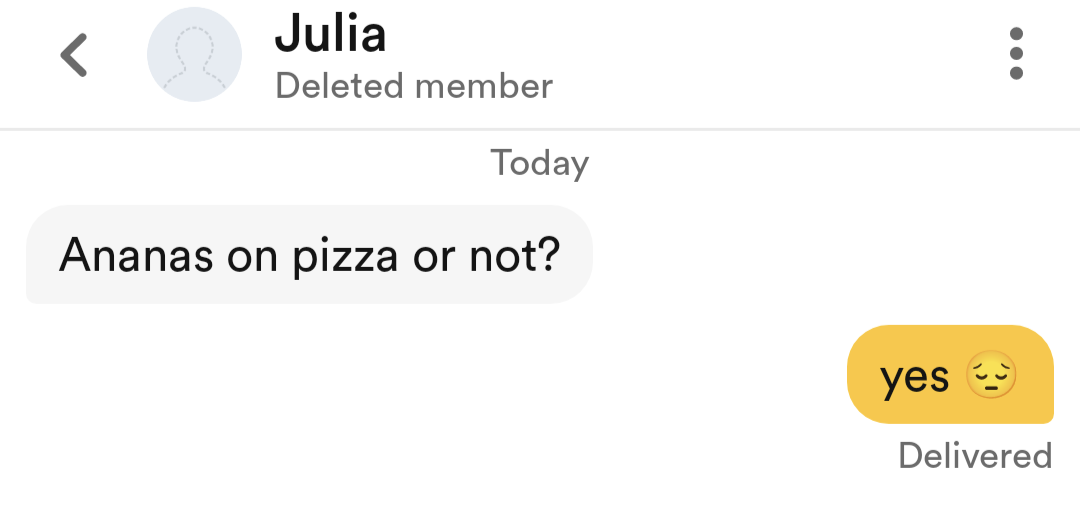Select the word yes in sent reply
Viewport: 1080px width, 515px height.
point(915,377)
